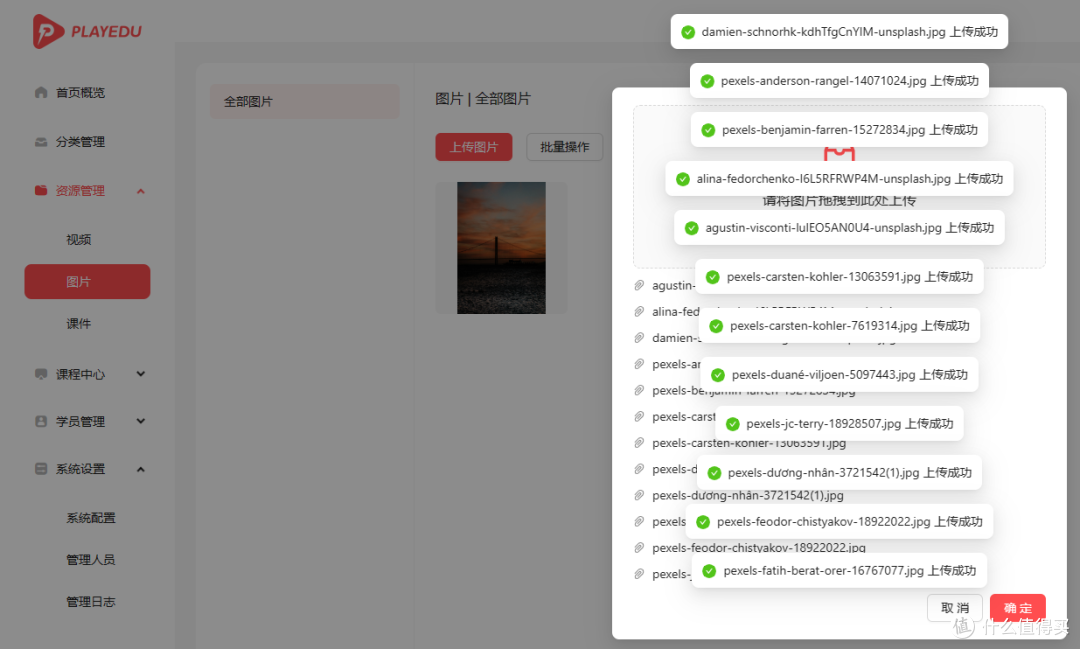Confirm the upload with 确定

coord(1017,607)
